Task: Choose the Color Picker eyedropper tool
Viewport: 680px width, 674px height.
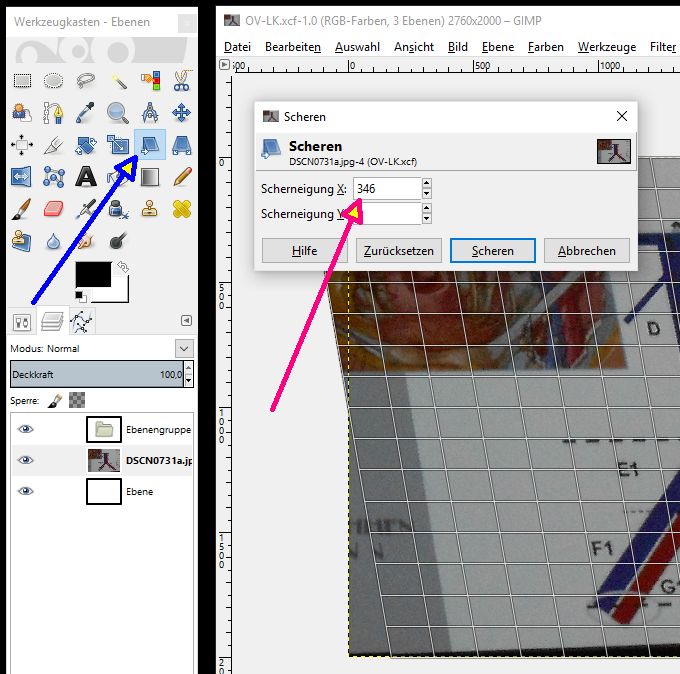Action: pyautogui.click(x=86, y=113)
